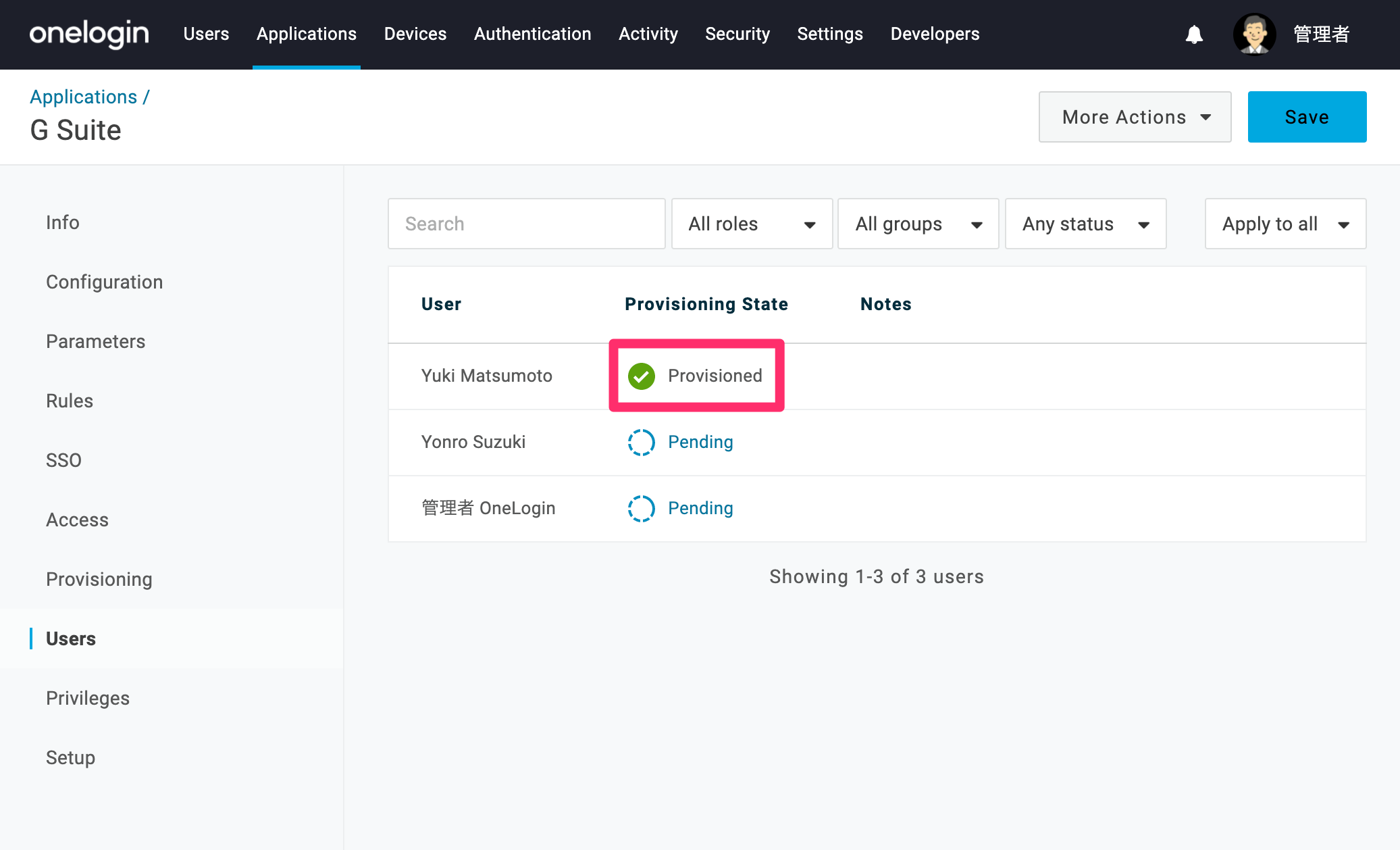Click the OneLogin logo

[89, 34]
